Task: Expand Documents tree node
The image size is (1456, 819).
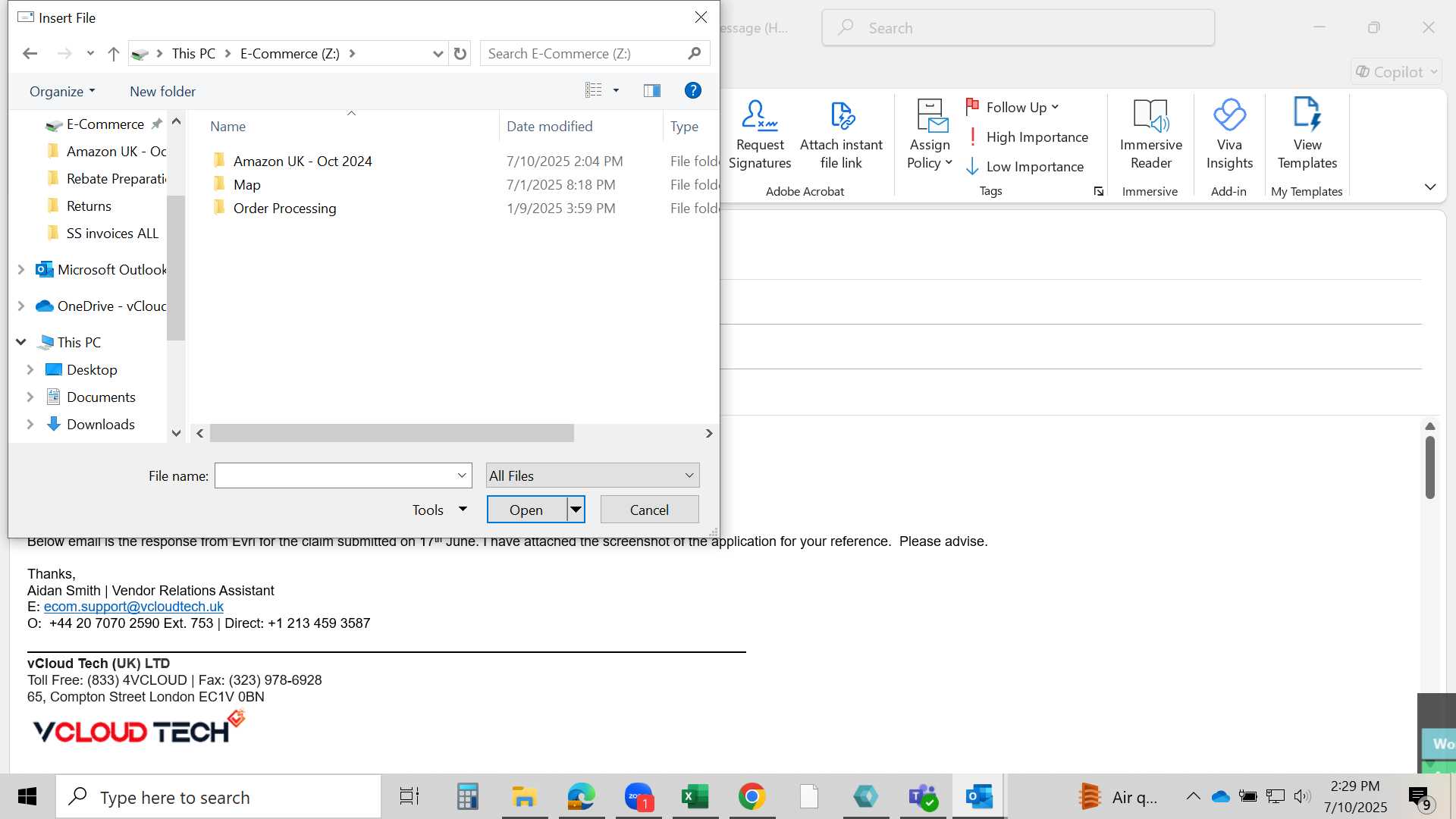Action: 30,397
